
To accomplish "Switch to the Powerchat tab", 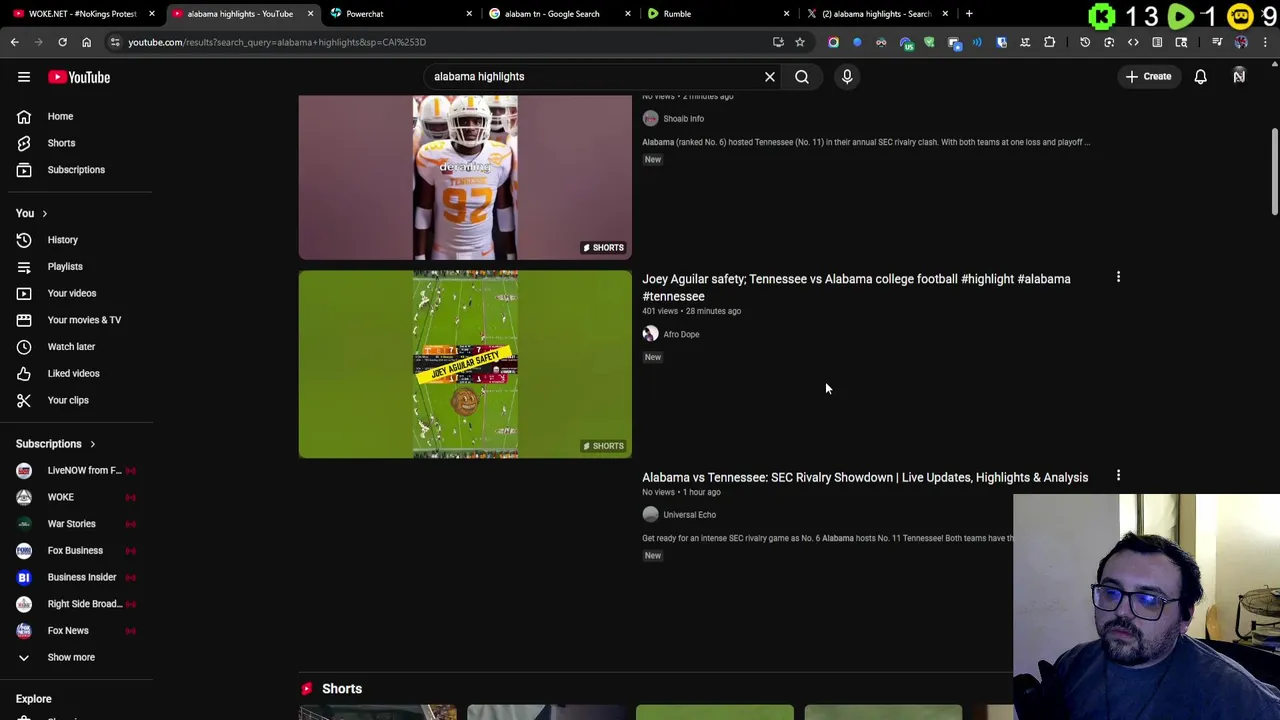I will coord(400,14).
